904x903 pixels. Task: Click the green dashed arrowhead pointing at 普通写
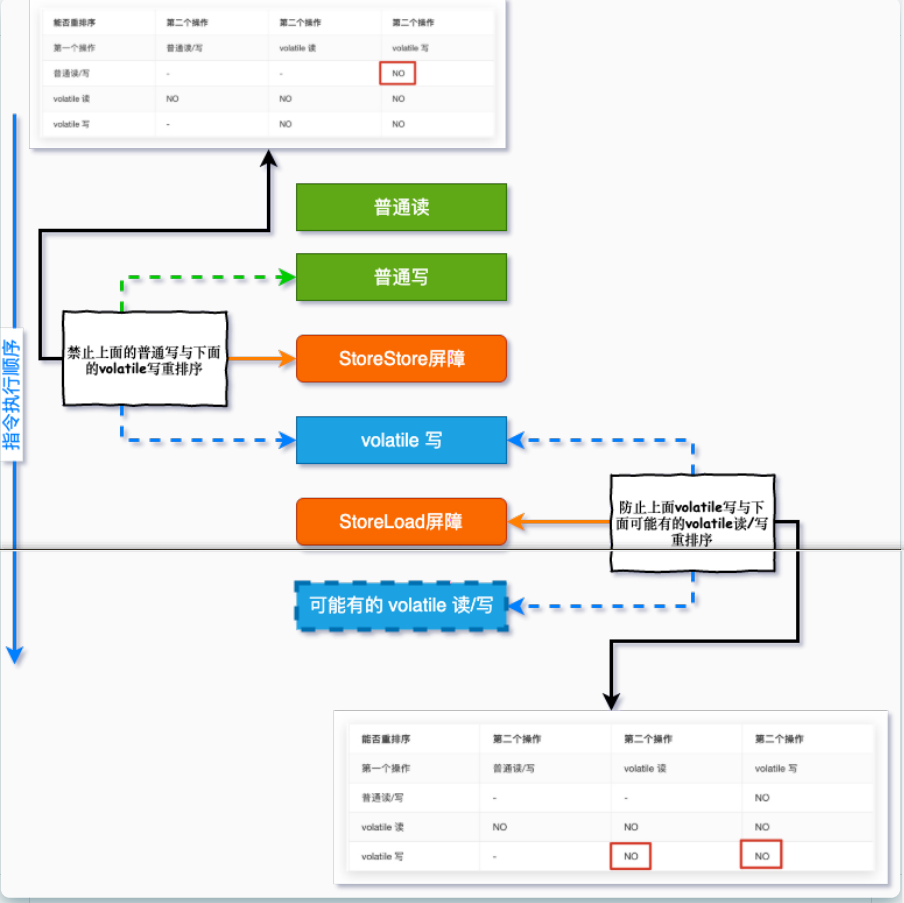[x=288, y=277]
